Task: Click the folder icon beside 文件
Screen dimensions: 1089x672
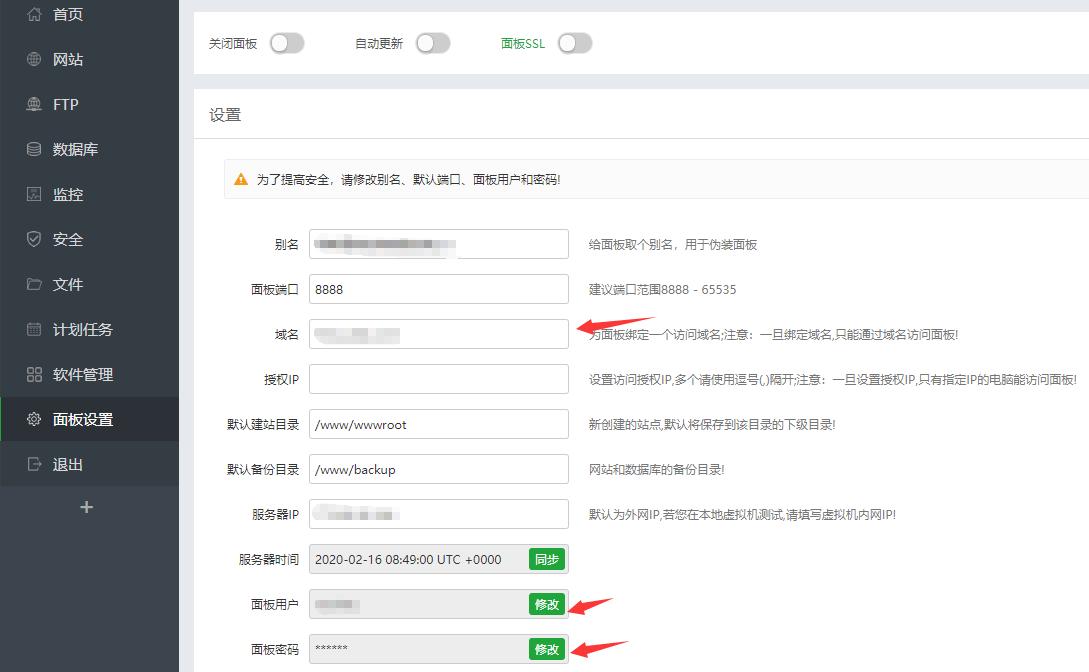Action: (x=34, y=284)
